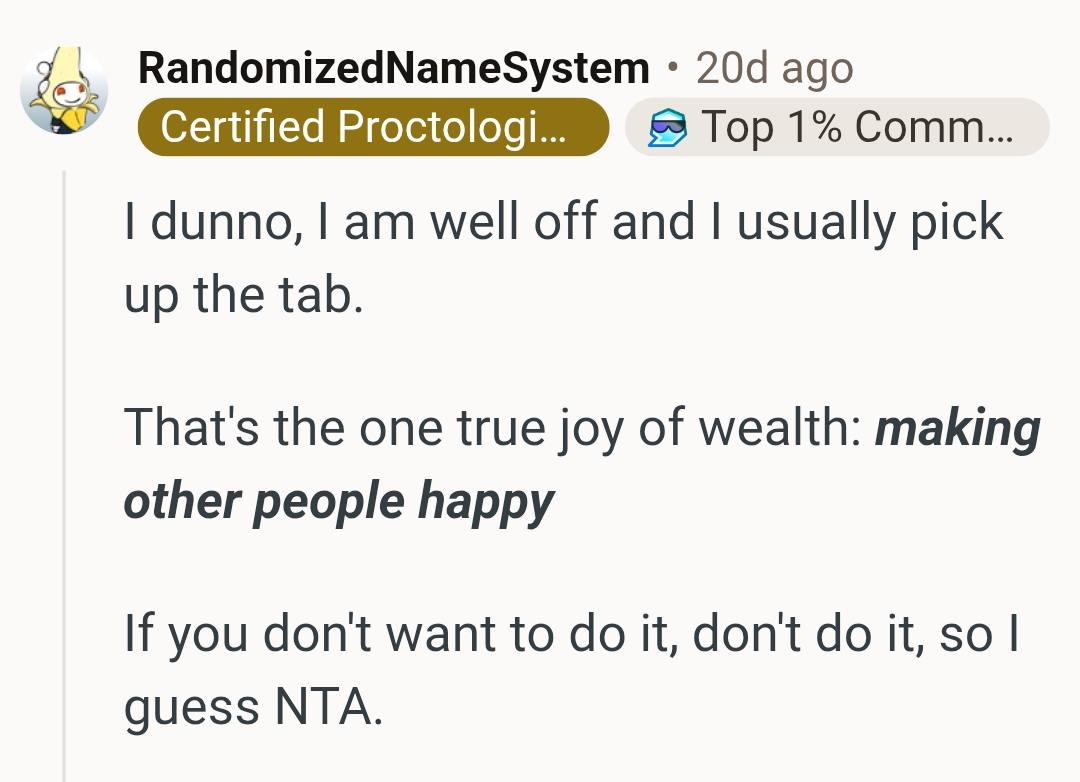Expand the truncated ellipsis after "Comm"
This screenshot has height=782, width=1080.
pos(1000,127)
